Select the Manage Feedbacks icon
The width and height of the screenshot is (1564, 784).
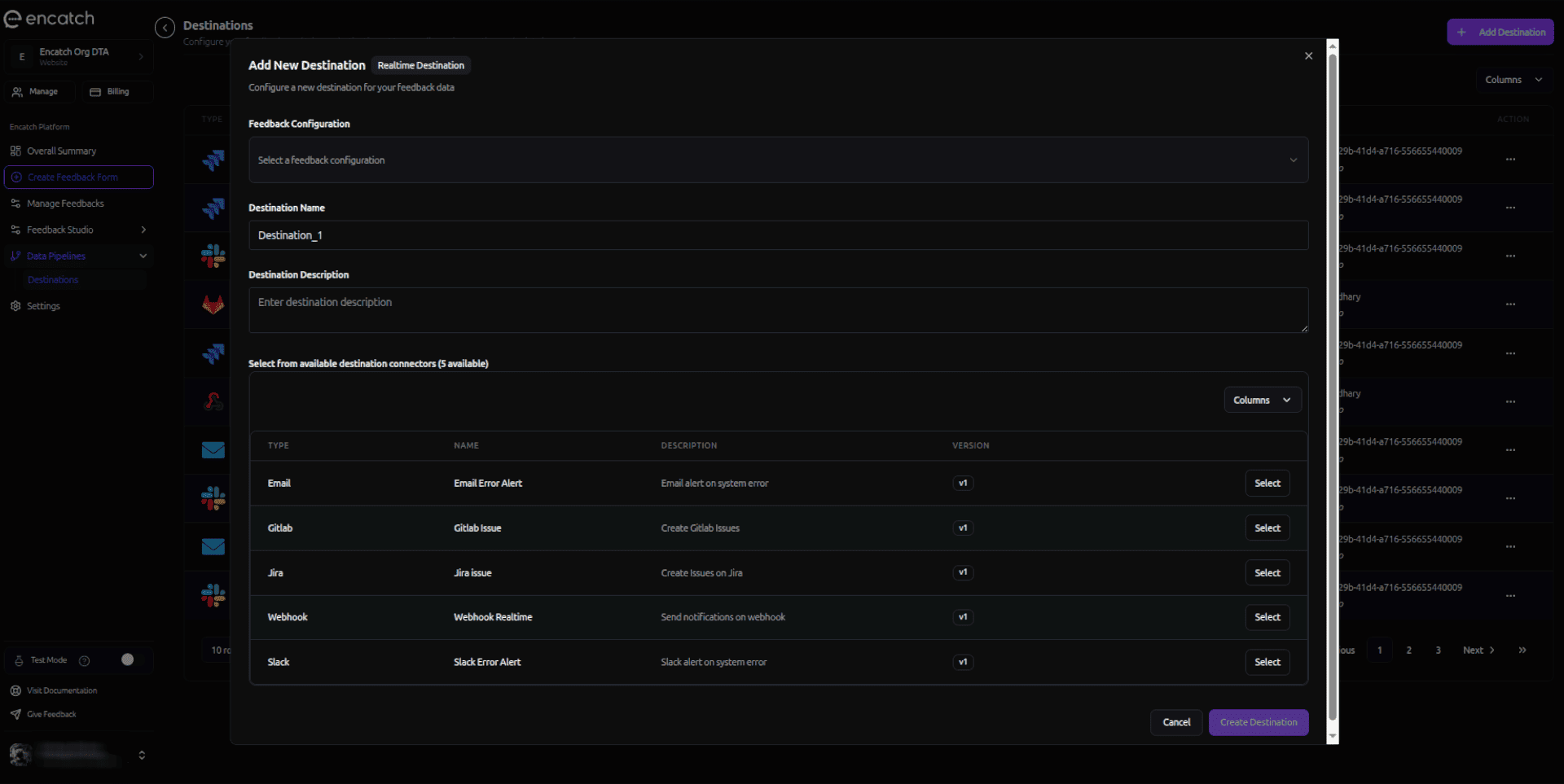[x=16, y=203]
